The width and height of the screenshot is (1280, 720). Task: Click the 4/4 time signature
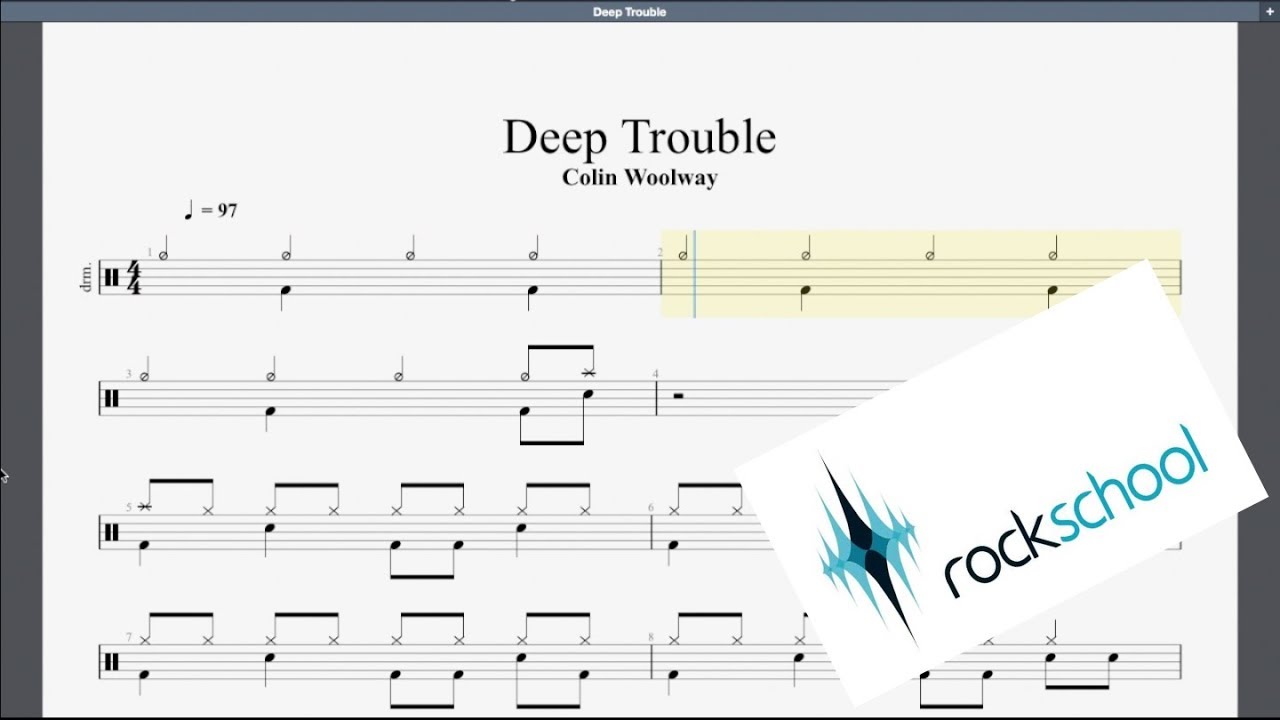click(134, 277)
